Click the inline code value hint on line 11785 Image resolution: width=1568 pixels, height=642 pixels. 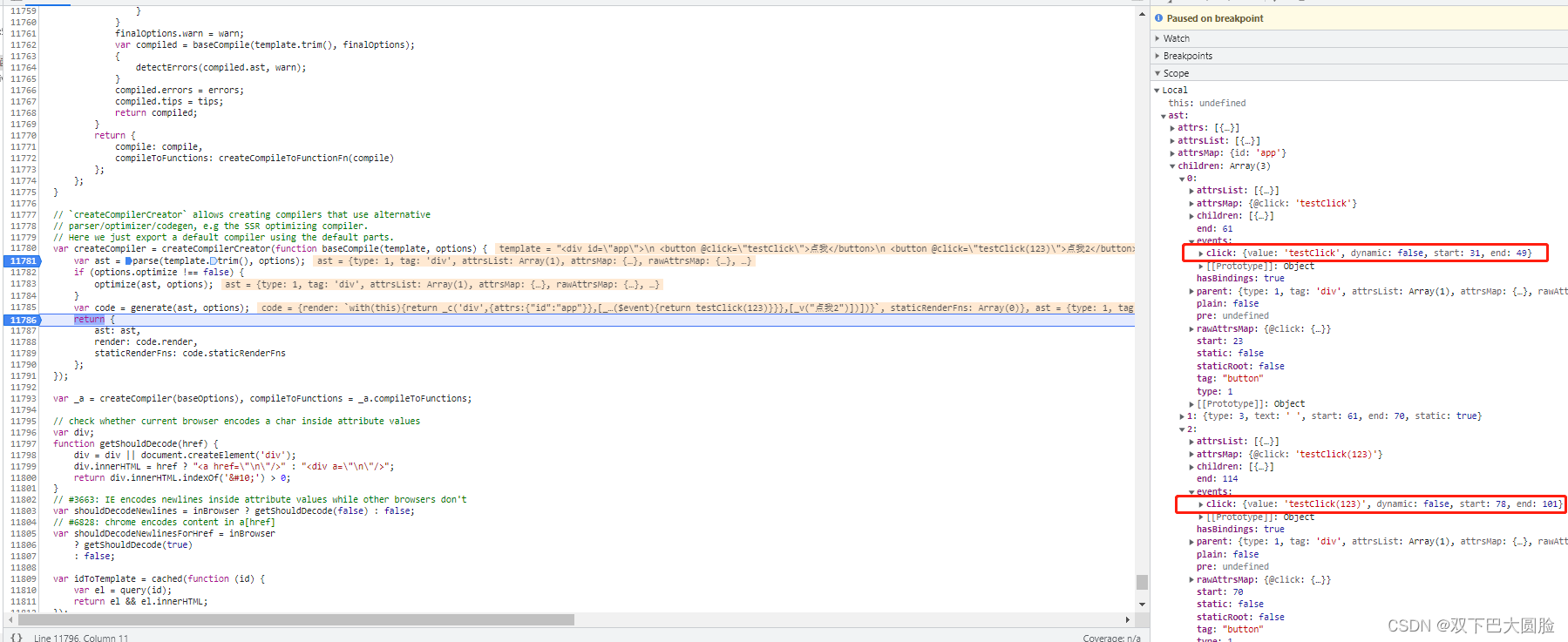696,308
